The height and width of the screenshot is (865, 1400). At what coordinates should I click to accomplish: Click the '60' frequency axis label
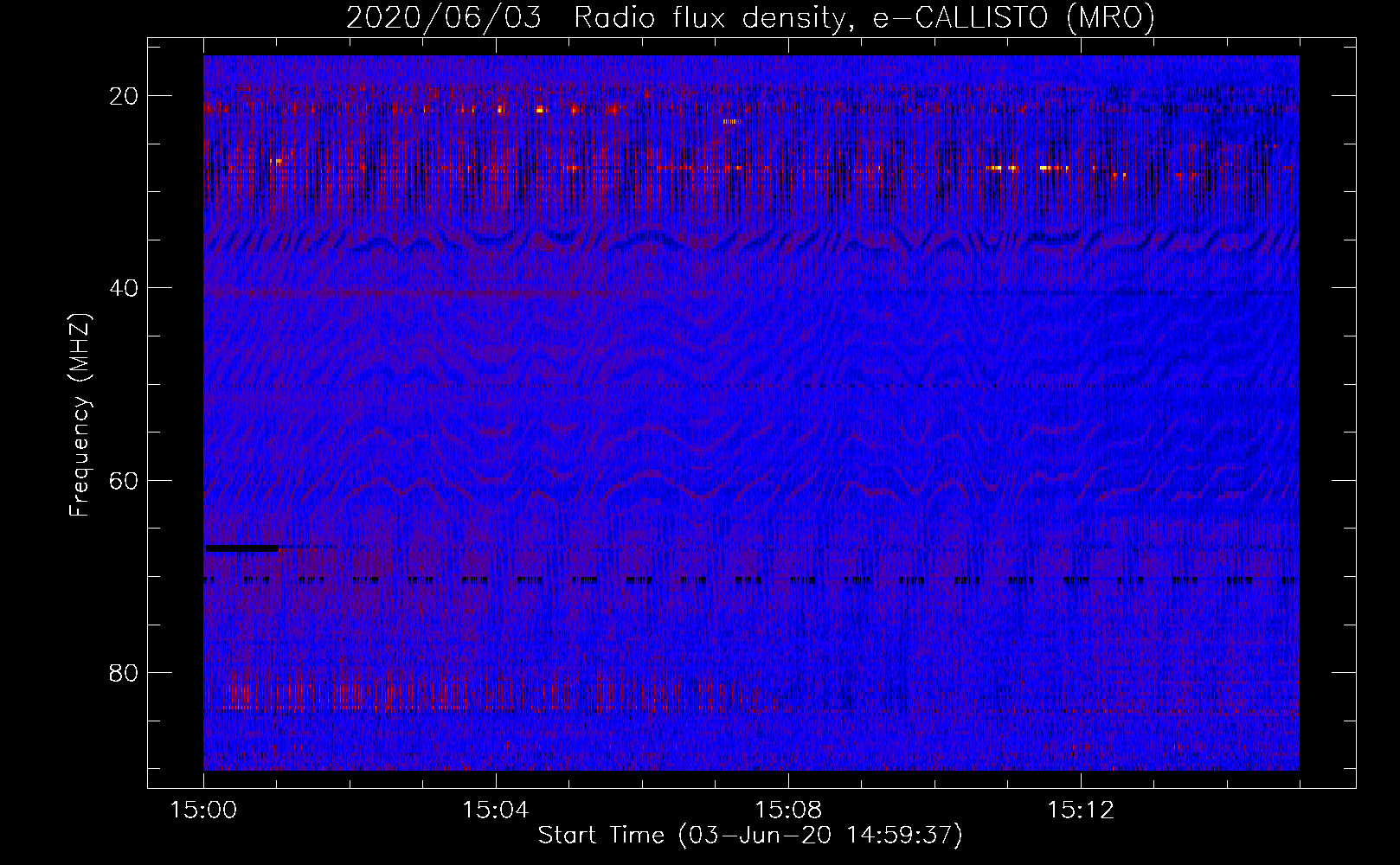tap(125, 480)
